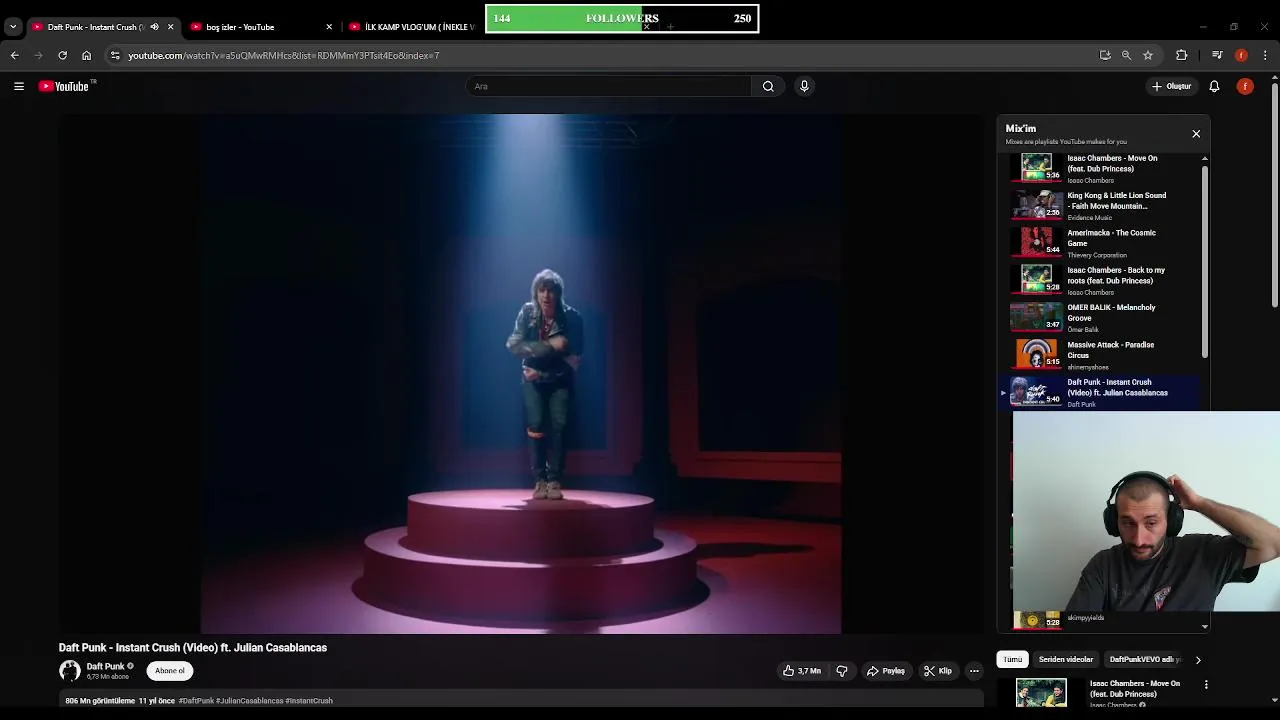Play Amerimacka - The Cosmic Game
This screenshot has height=720, width=1280.
pos(1101,242)
